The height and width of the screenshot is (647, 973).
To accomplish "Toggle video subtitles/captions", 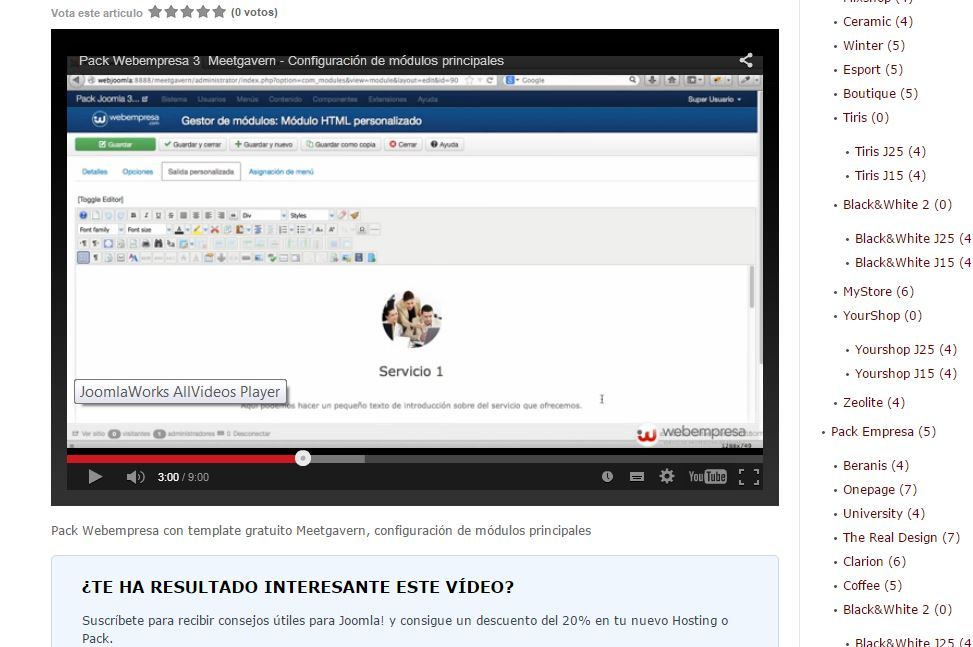I will point(637,476).
